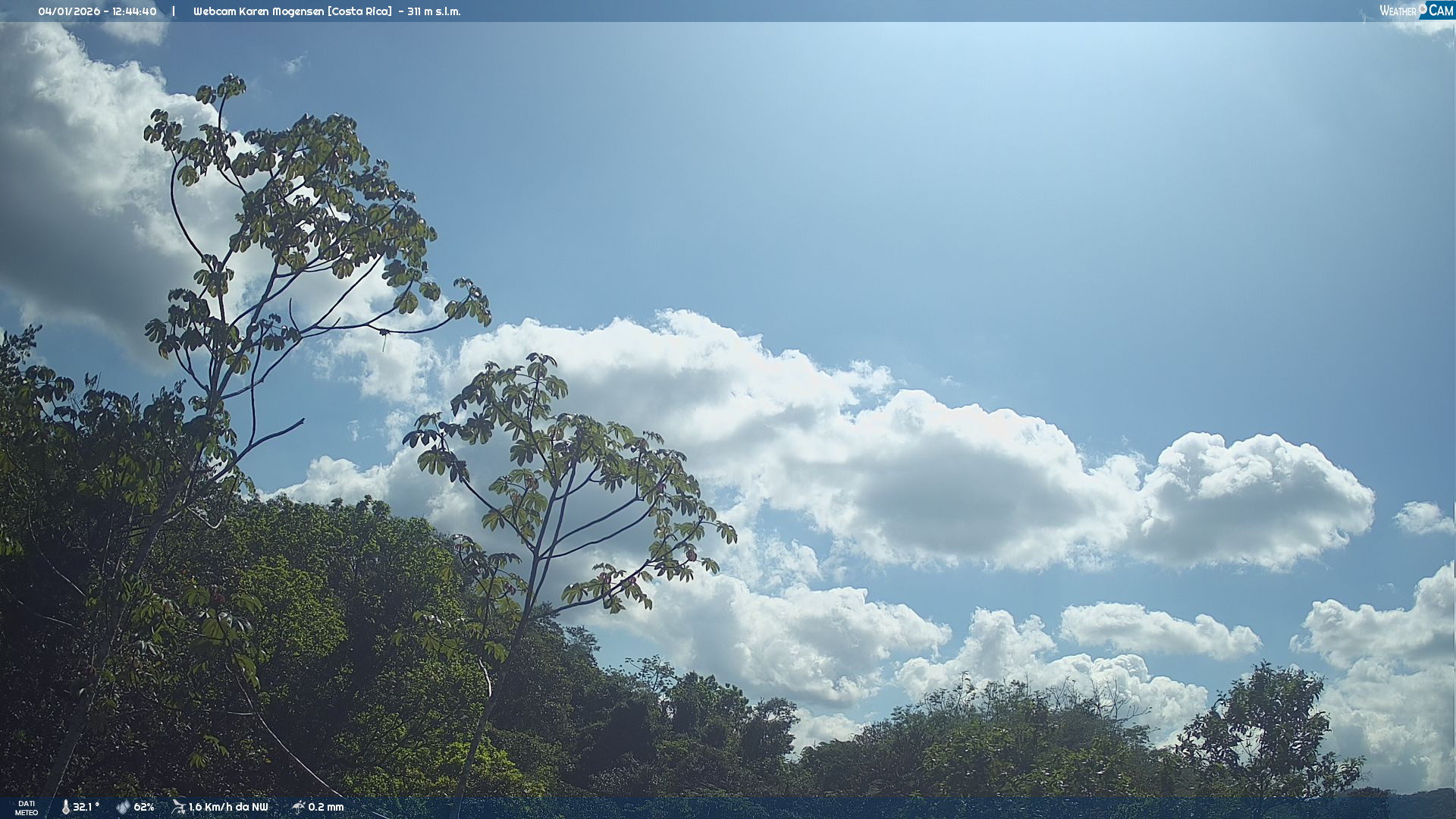Image resolution: width=1456 pixels, height=819 pixels.
Task: Click the wind vane icon
Action: pos(178,807)
